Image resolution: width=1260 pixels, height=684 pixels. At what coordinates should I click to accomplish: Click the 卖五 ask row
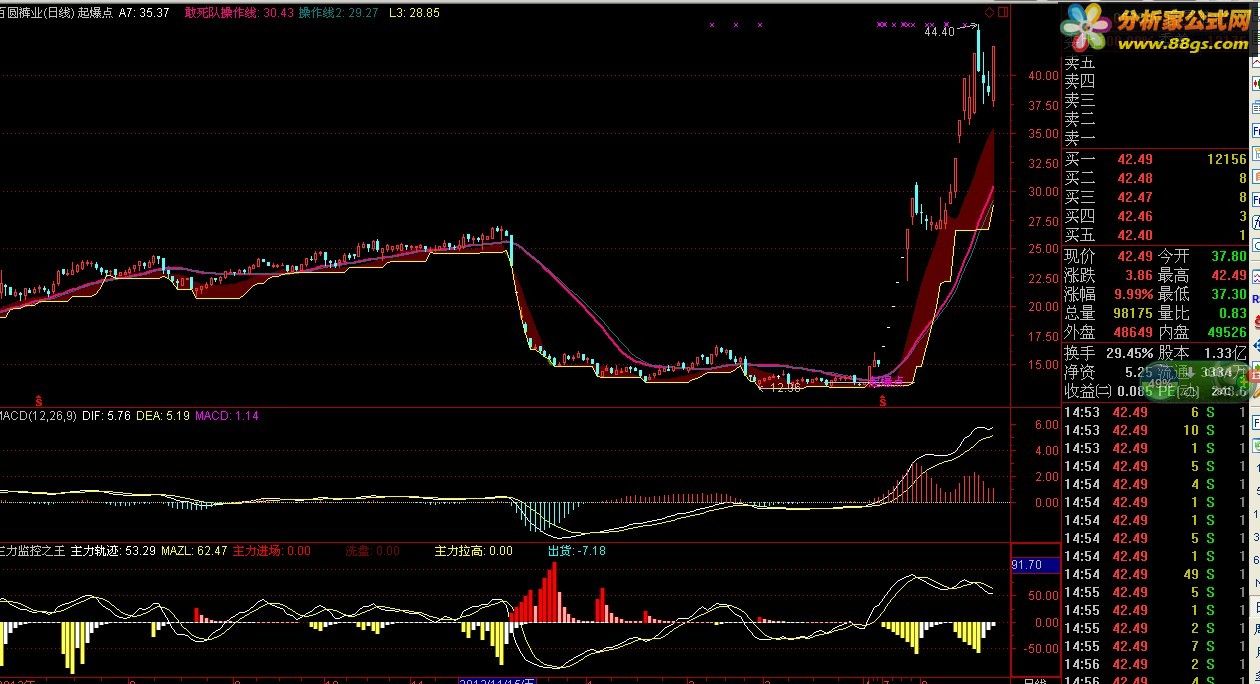point(1155,63)
